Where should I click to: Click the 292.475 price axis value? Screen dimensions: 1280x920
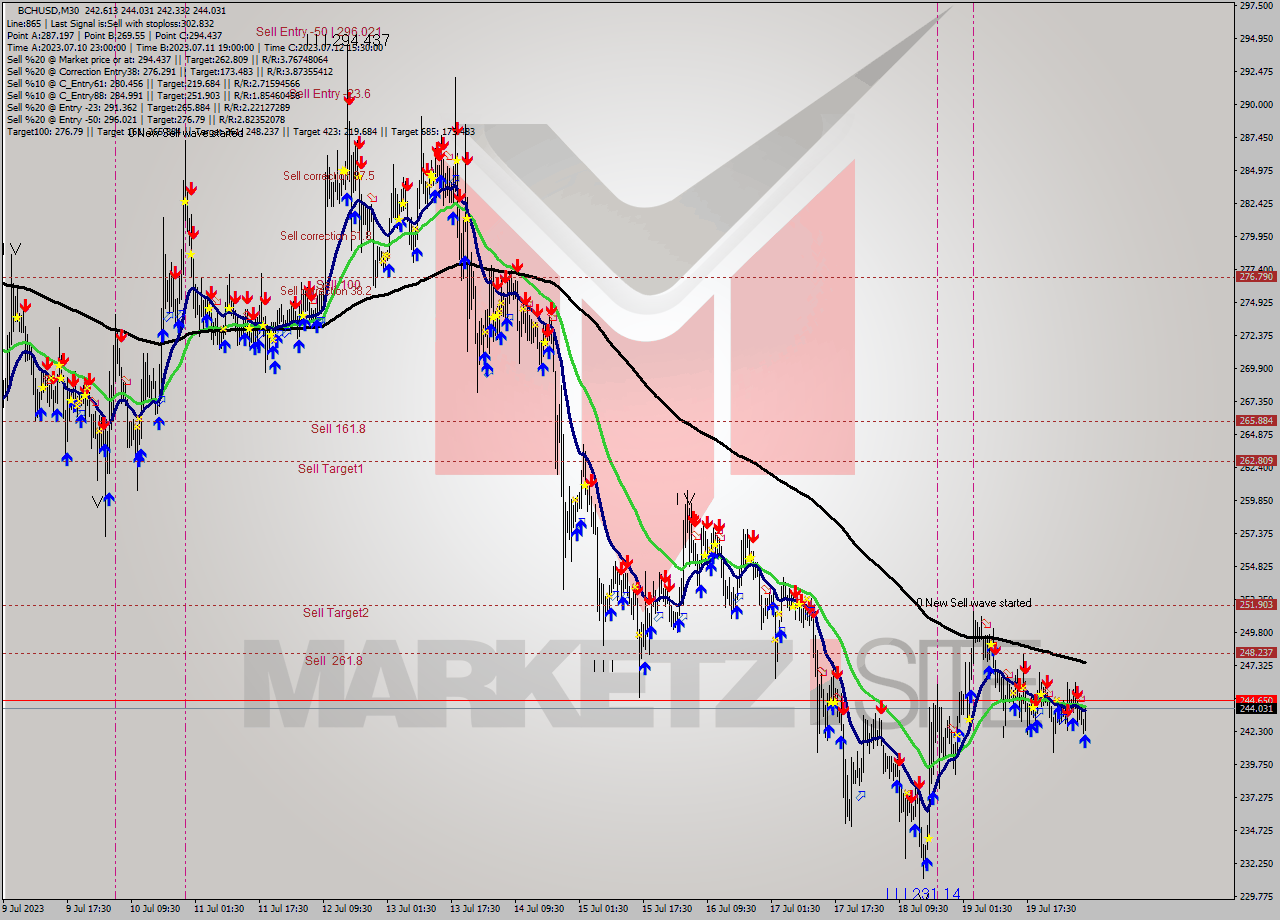coord(1256,72)
